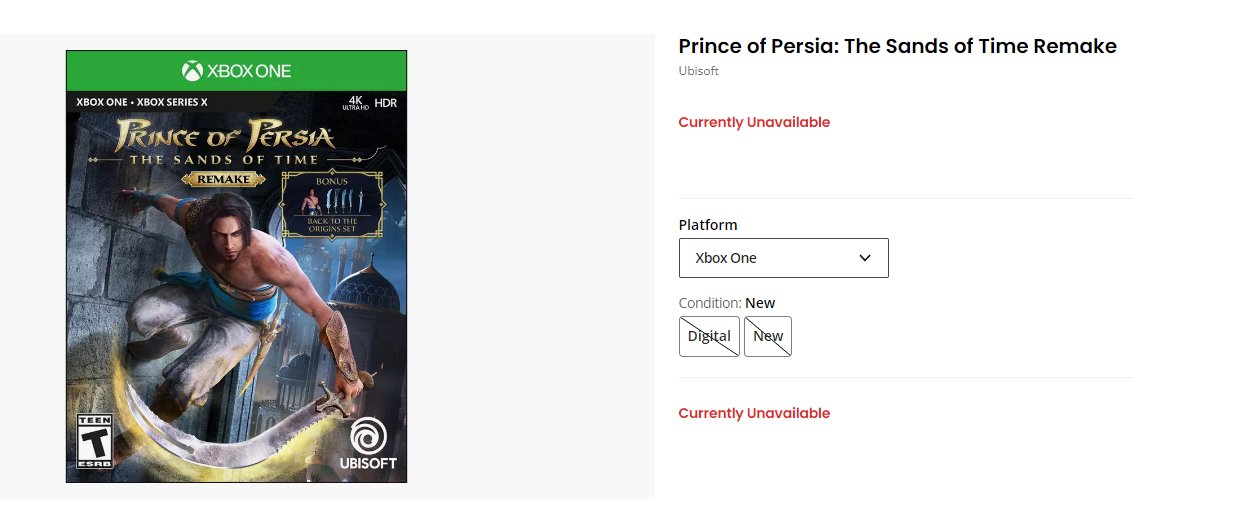Click the Prince of Persia title logo on cover
Screen dimensions: 1258x510
(225, 136)
